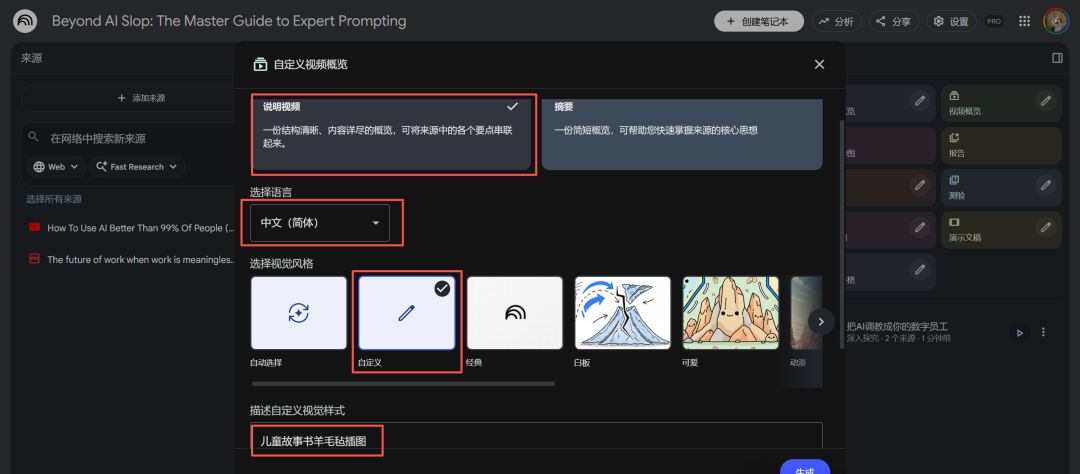The width and height of the screenshot is (1080, 474).
Task: Click the 创建笔记本 button
Action: (x=760, y=21)
